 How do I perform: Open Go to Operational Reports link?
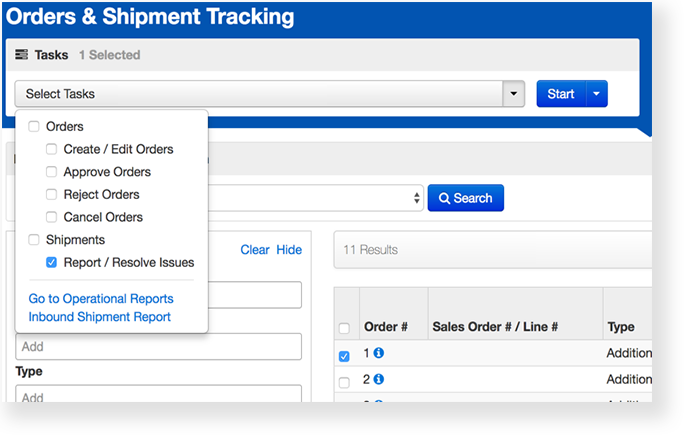click(x=101, y=299)
